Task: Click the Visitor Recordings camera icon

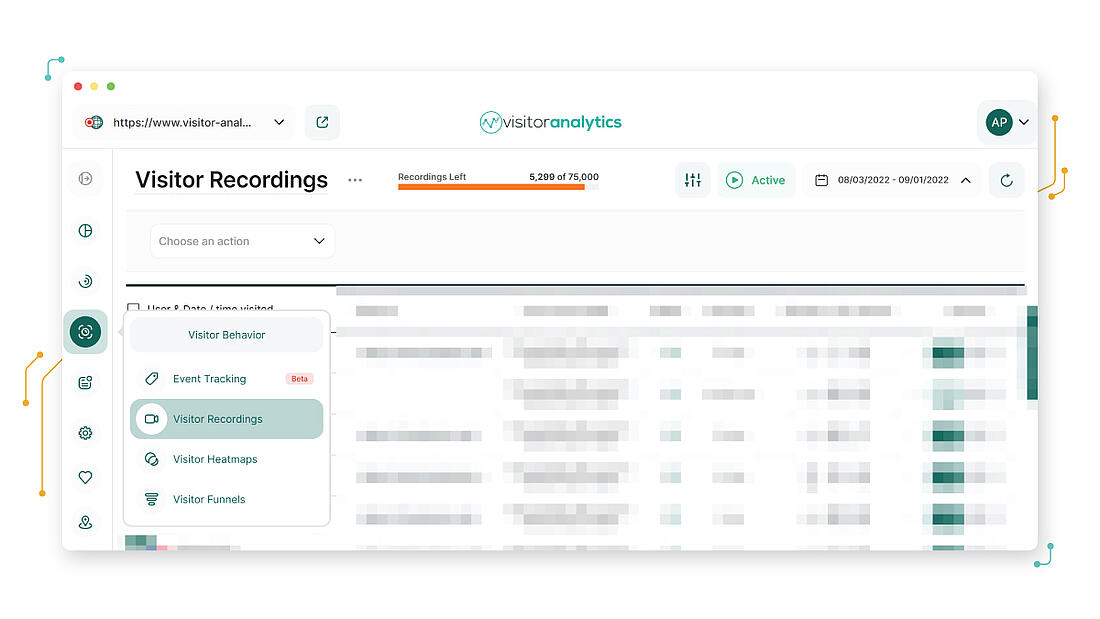Action: pyautogui.click(x=152, y=419)
